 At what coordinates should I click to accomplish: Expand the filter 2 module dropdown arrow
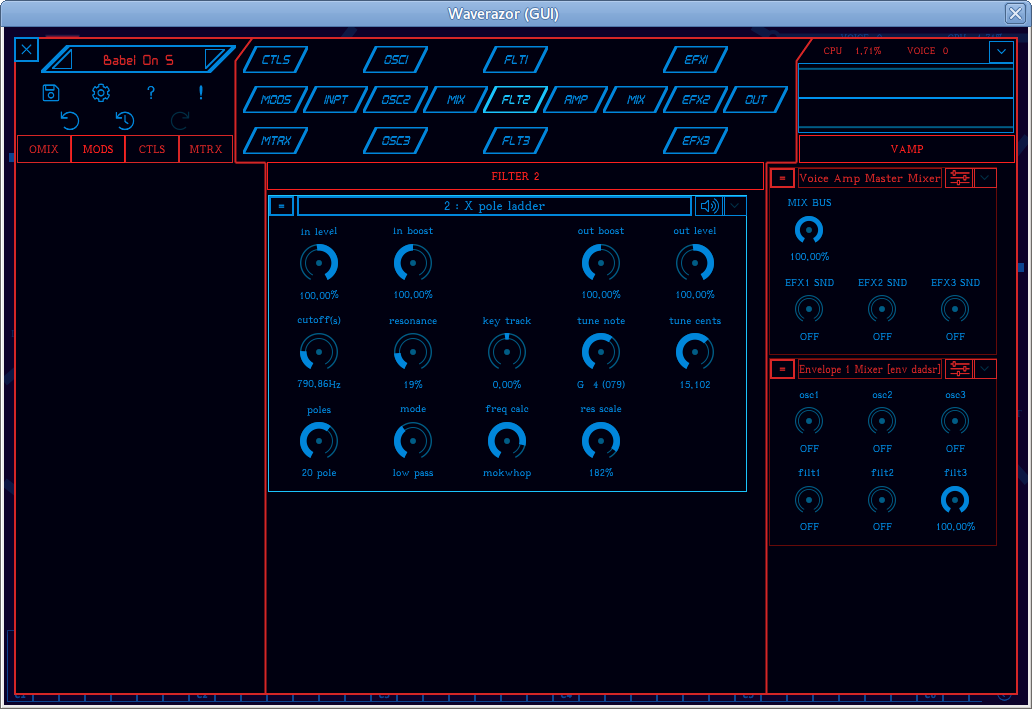point(735,206)
